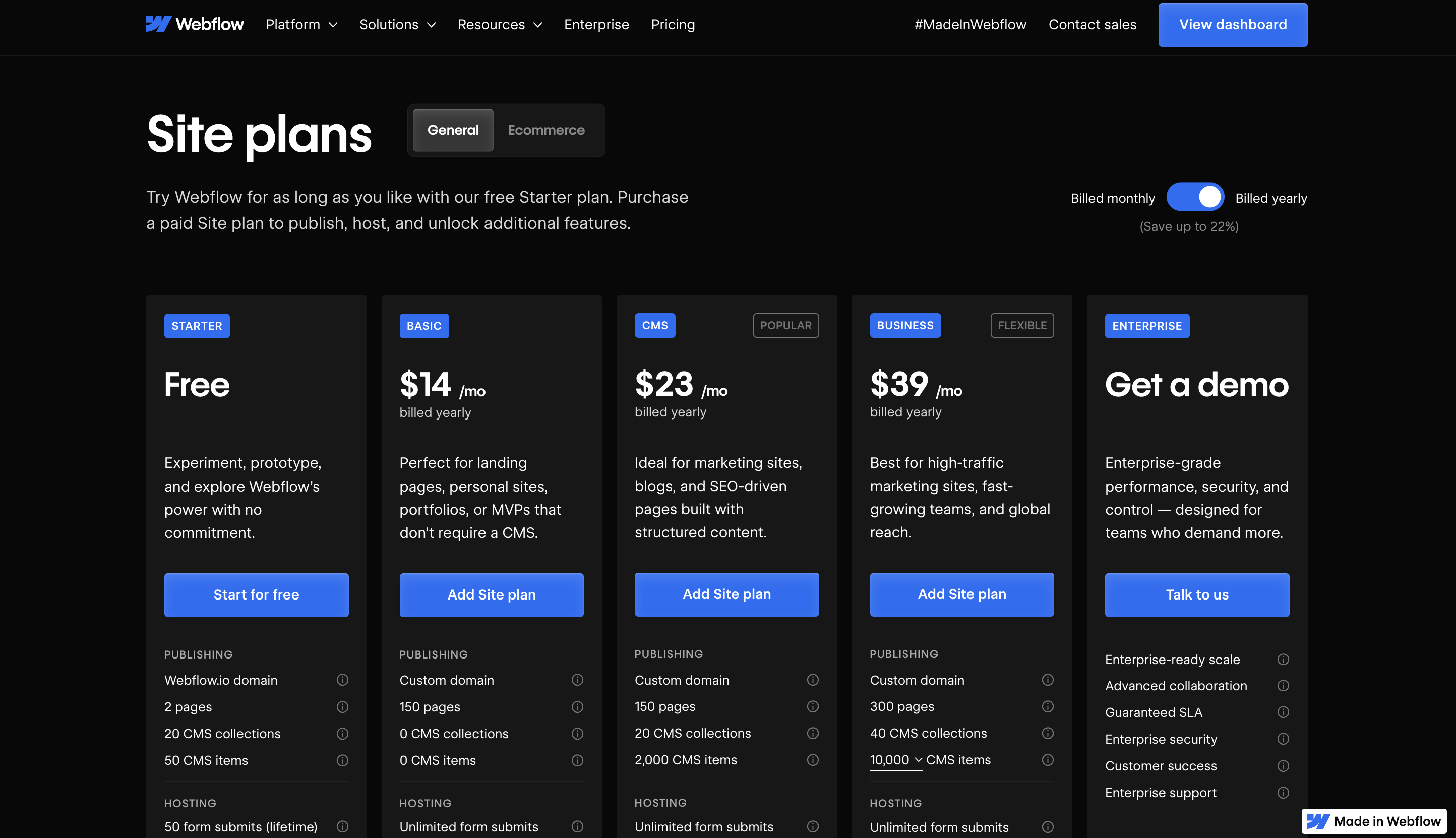Click the BASIC plan badge
Image resolution: width=1456 pixels, height=838 pixels.
tap(424, 326)
